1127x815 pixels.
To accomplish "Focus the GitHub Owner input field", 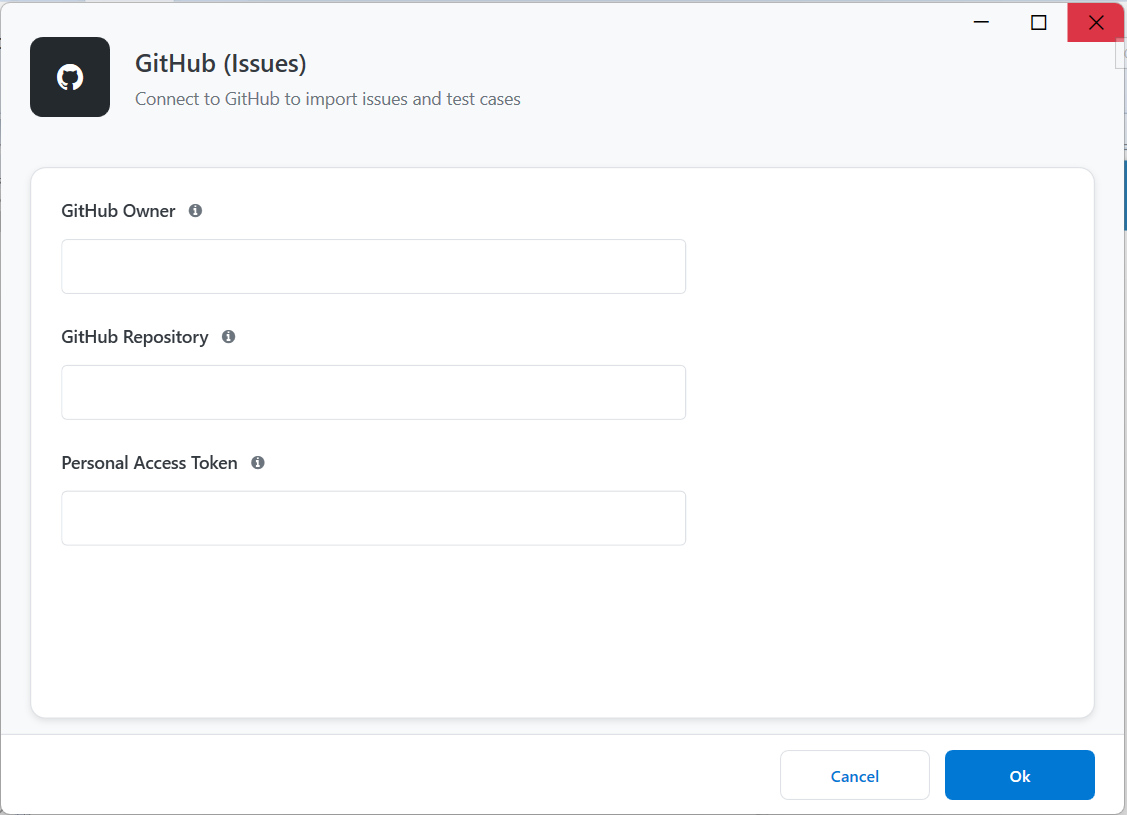I will coord(374,267).
